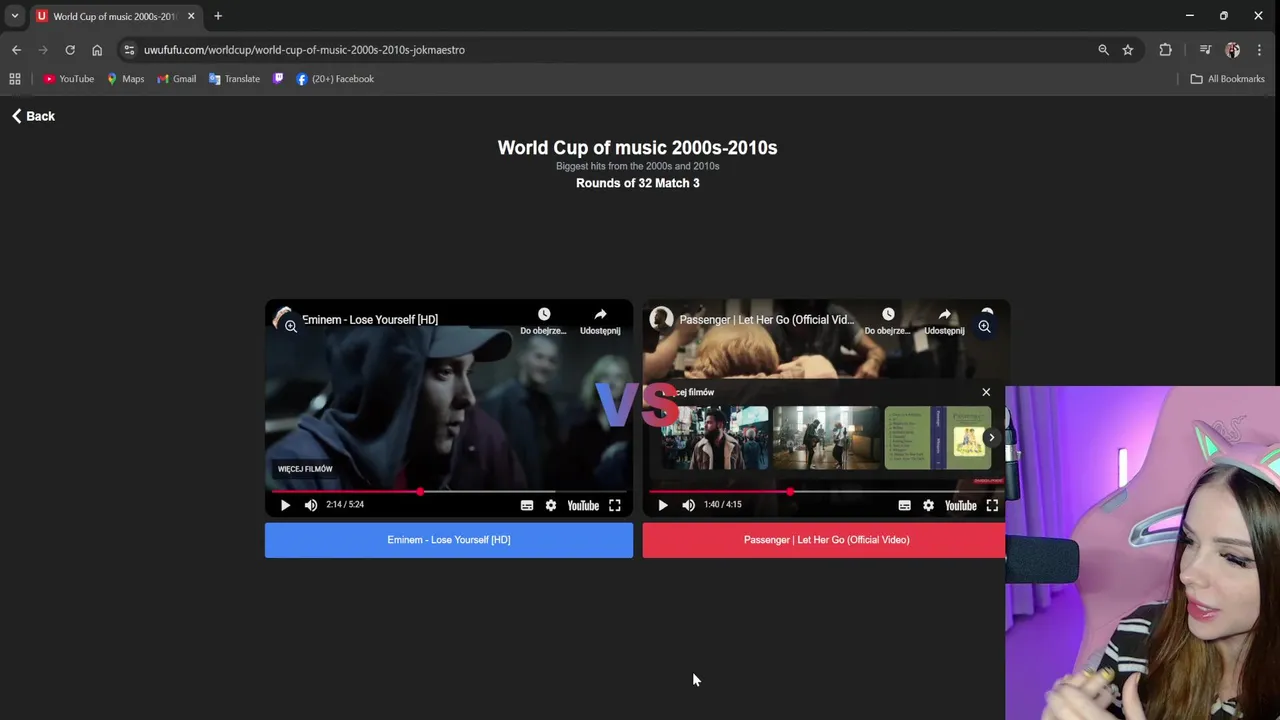Open media control icon in toolbar

[1205, 50]
